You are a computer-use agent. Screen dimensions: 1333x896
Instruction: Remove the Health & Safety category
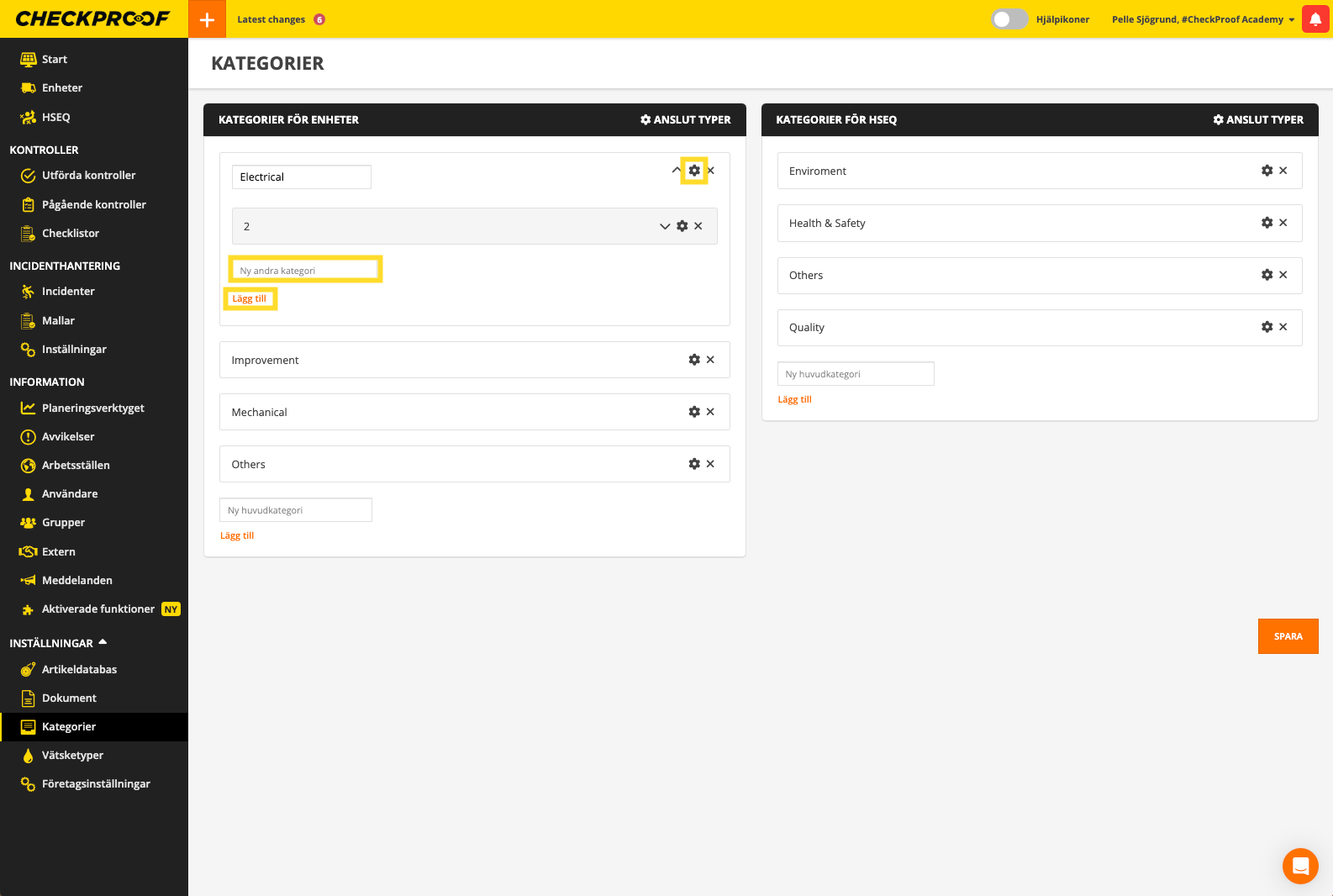point(1283,223)
